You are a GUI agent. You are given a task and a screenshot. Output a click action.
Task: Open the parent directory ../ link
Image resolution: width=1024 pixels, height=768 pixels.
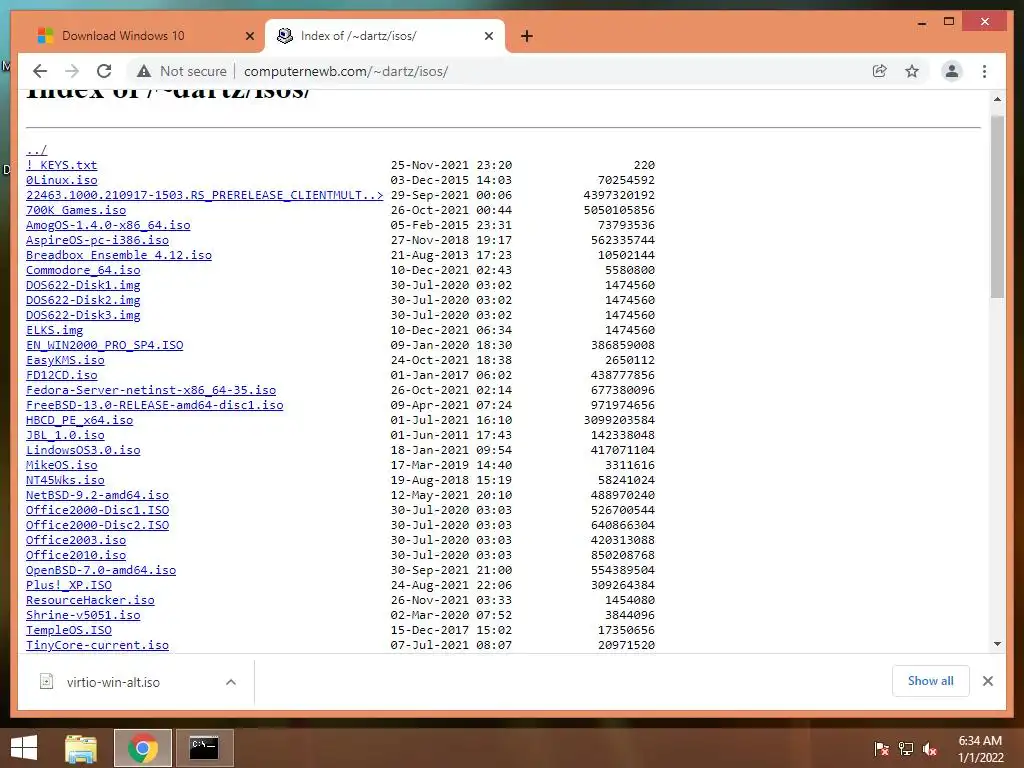[x=37, y=150]
